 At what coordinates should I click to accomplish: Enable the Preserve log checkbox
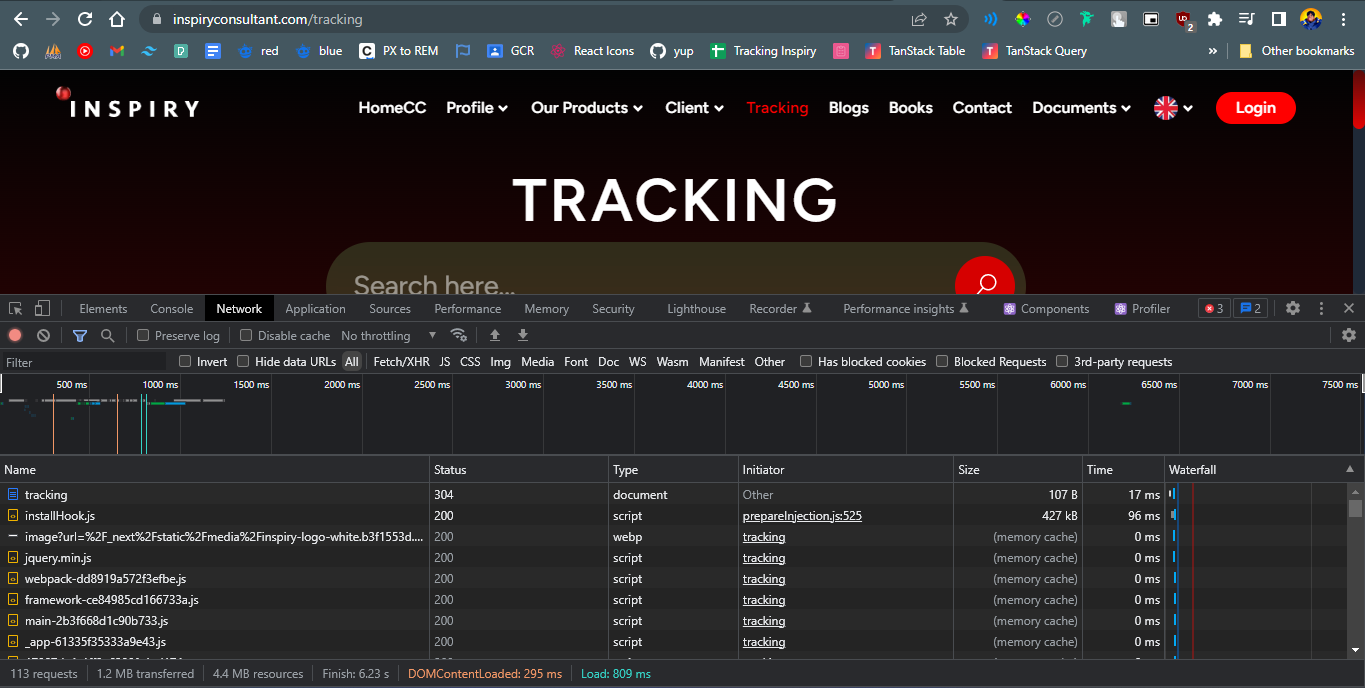143,336
